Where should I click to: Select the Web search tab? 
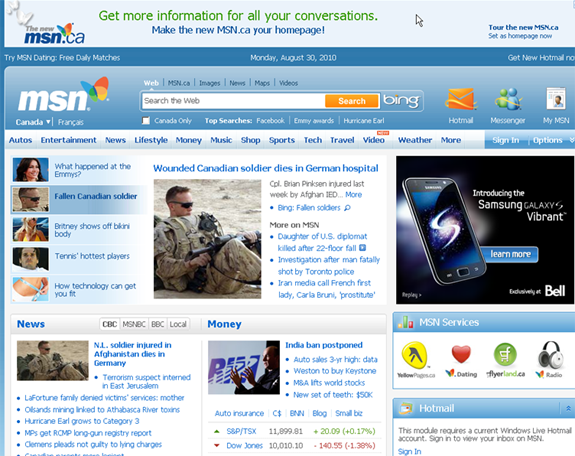151,83
